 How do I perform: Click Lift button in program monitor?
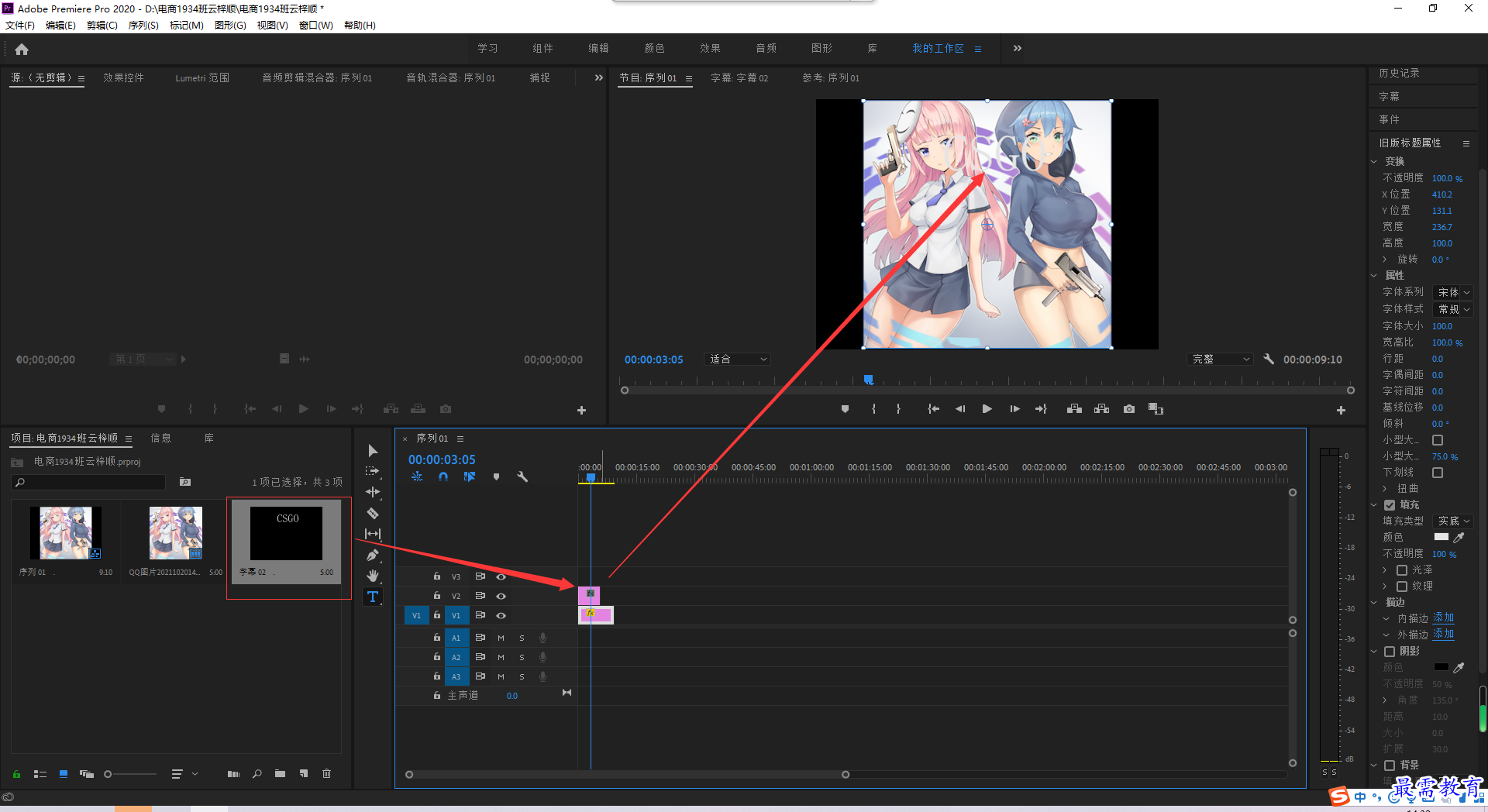coord(1074,409)
